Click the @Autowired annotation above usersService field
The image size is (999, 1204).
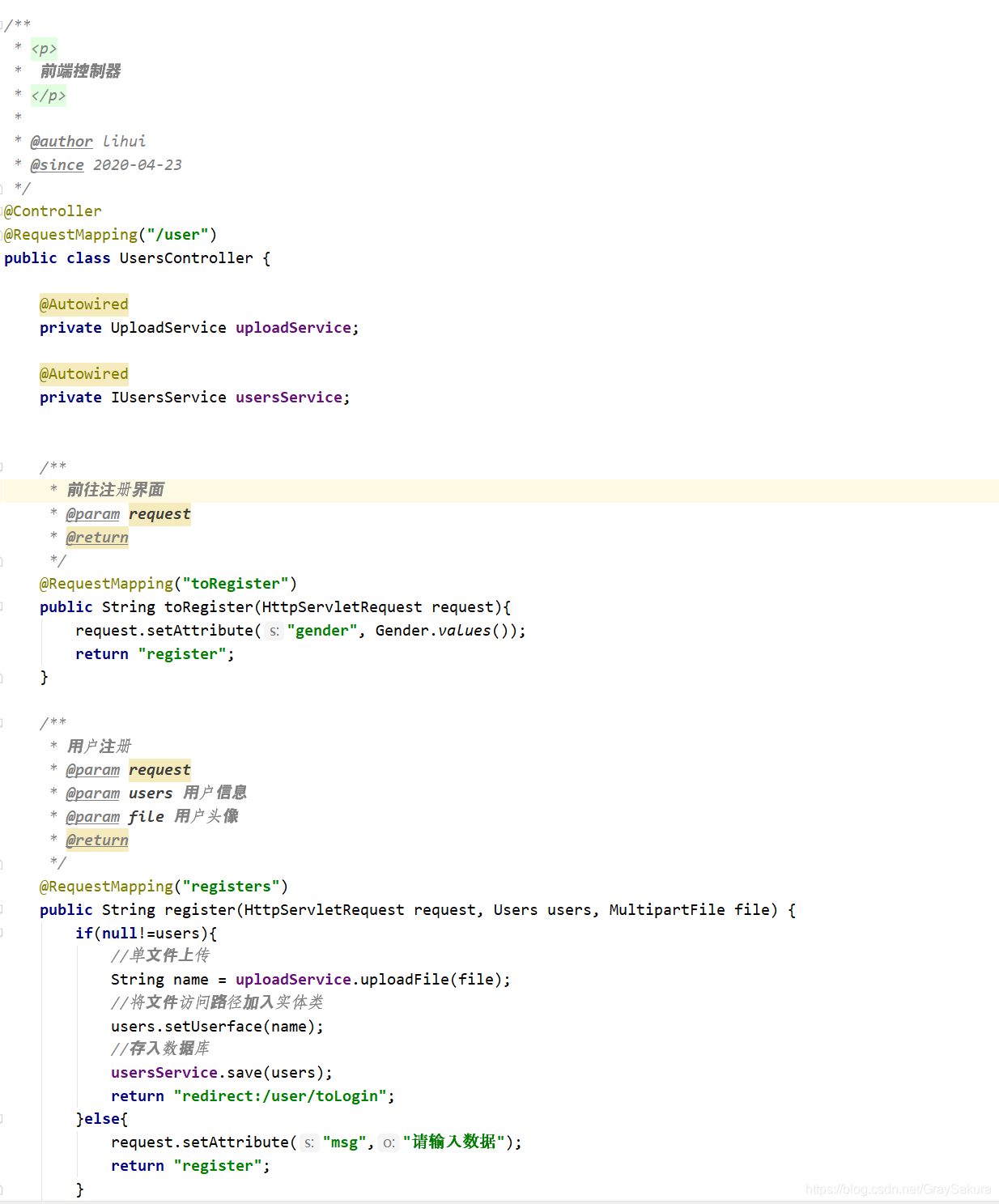coord(84,374)
